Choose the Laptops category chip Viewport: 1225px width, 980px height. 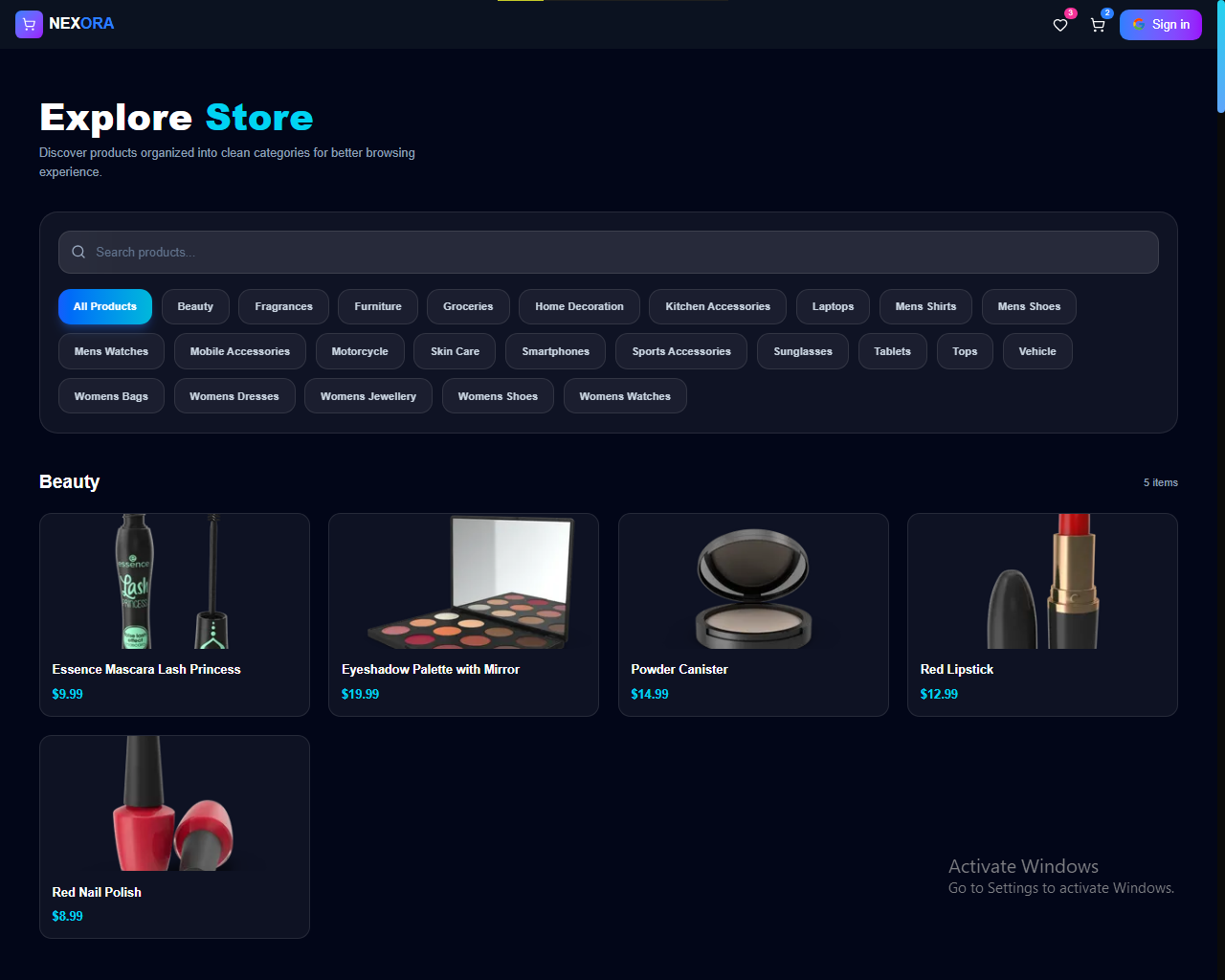833,307
